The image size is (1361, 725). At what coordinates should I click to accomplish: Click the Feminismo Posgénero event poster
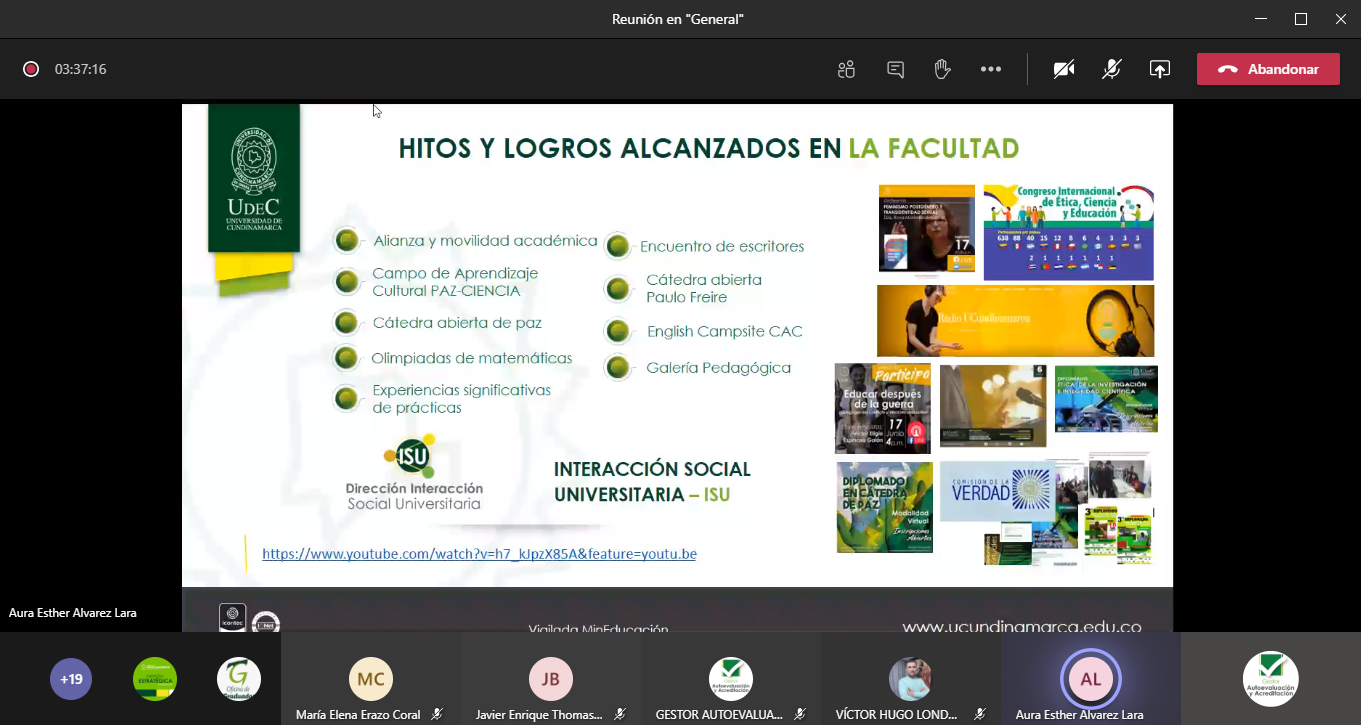pyautogui.click(x=927, y=228)
